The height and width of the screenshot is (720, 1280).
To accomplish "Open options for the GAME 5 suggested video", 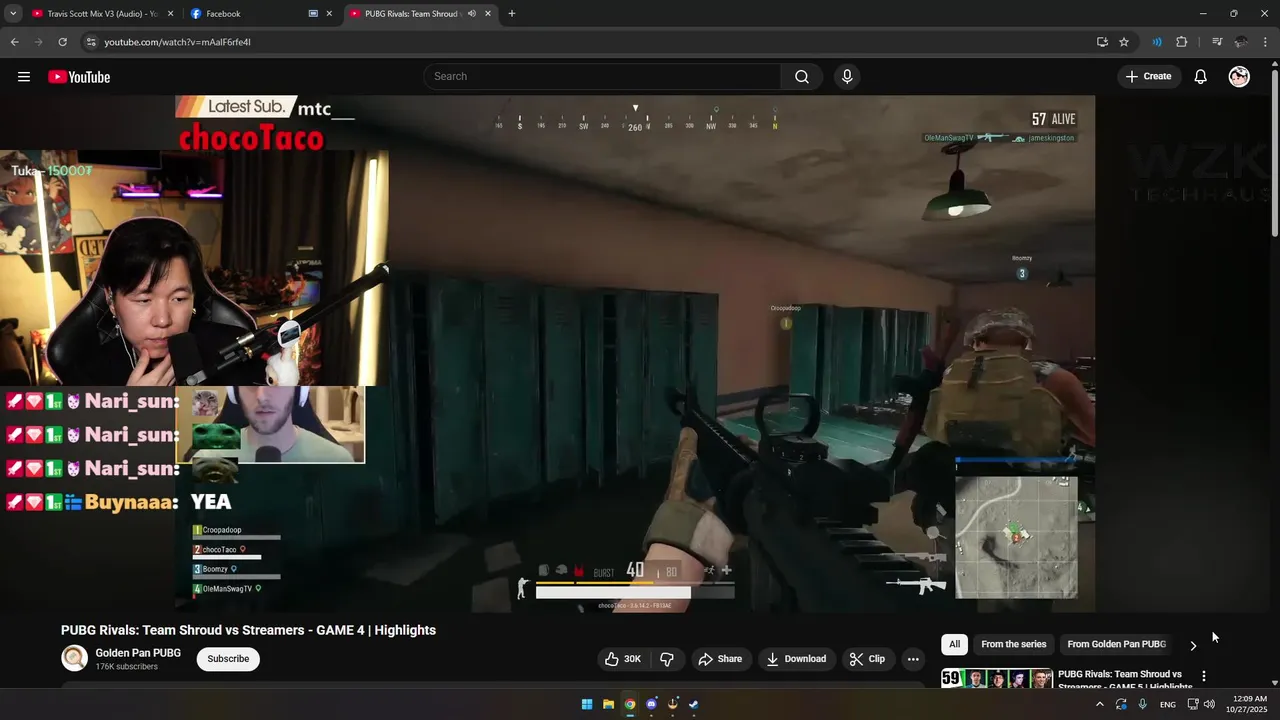I will tap(1204, 677).
